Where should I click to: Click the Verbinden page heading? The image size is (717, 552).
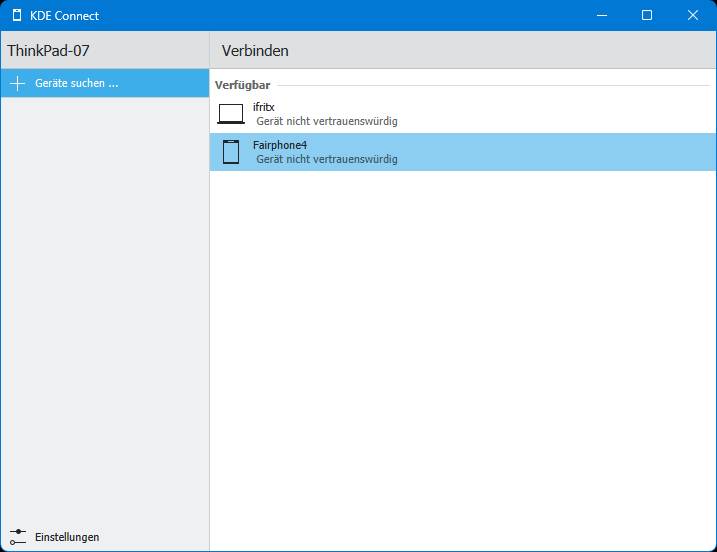pyautogui.click(x=255, y=50)
